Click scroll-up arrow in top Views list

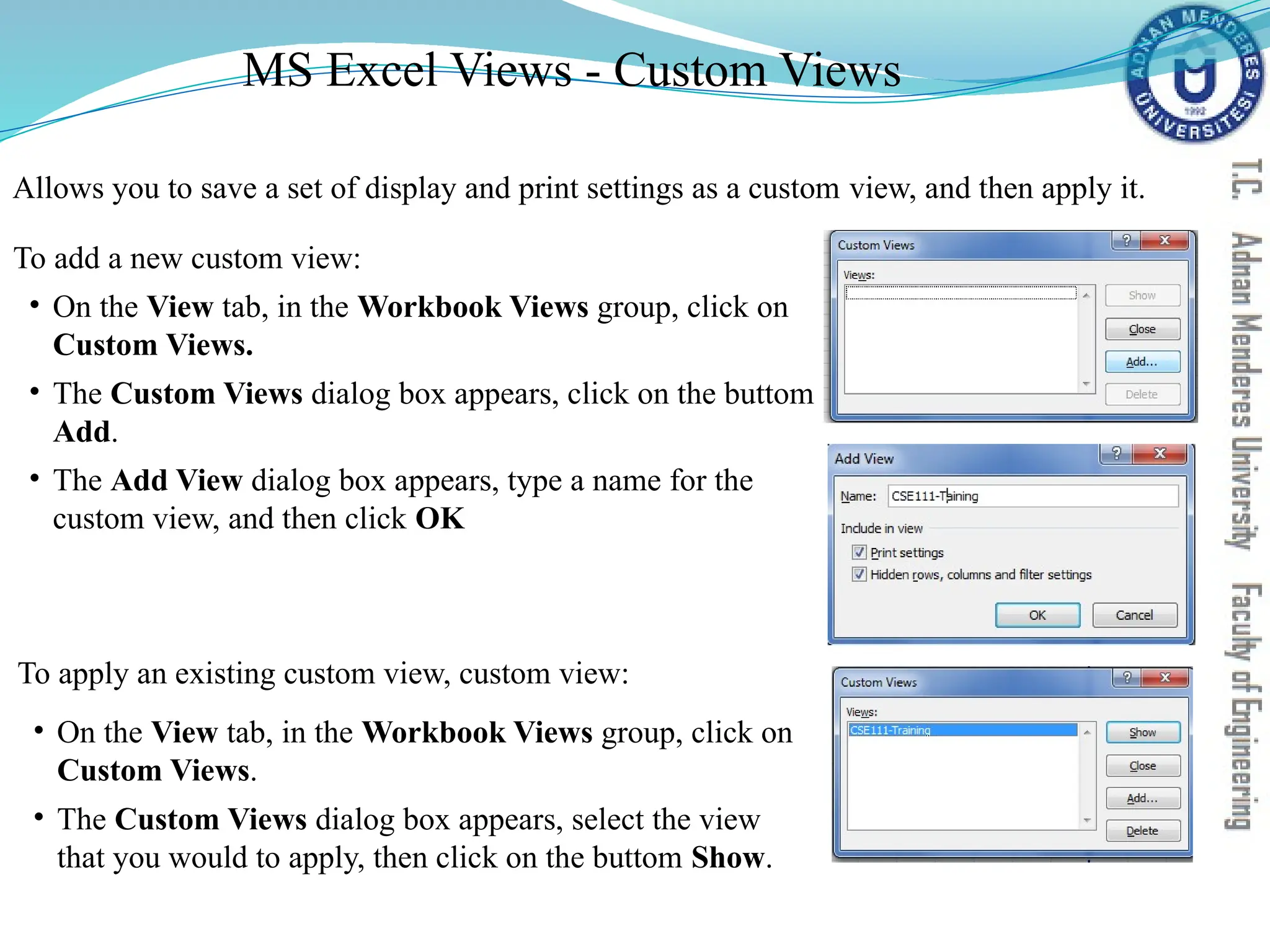pyautogui.click(x=1086, y=296)
